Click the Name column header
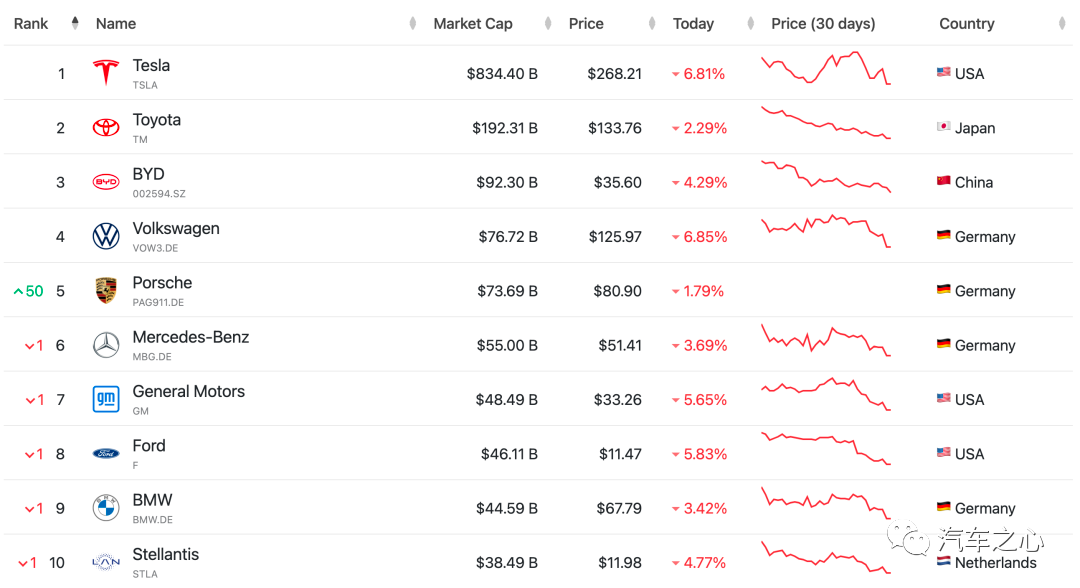 tap(116, 23)
